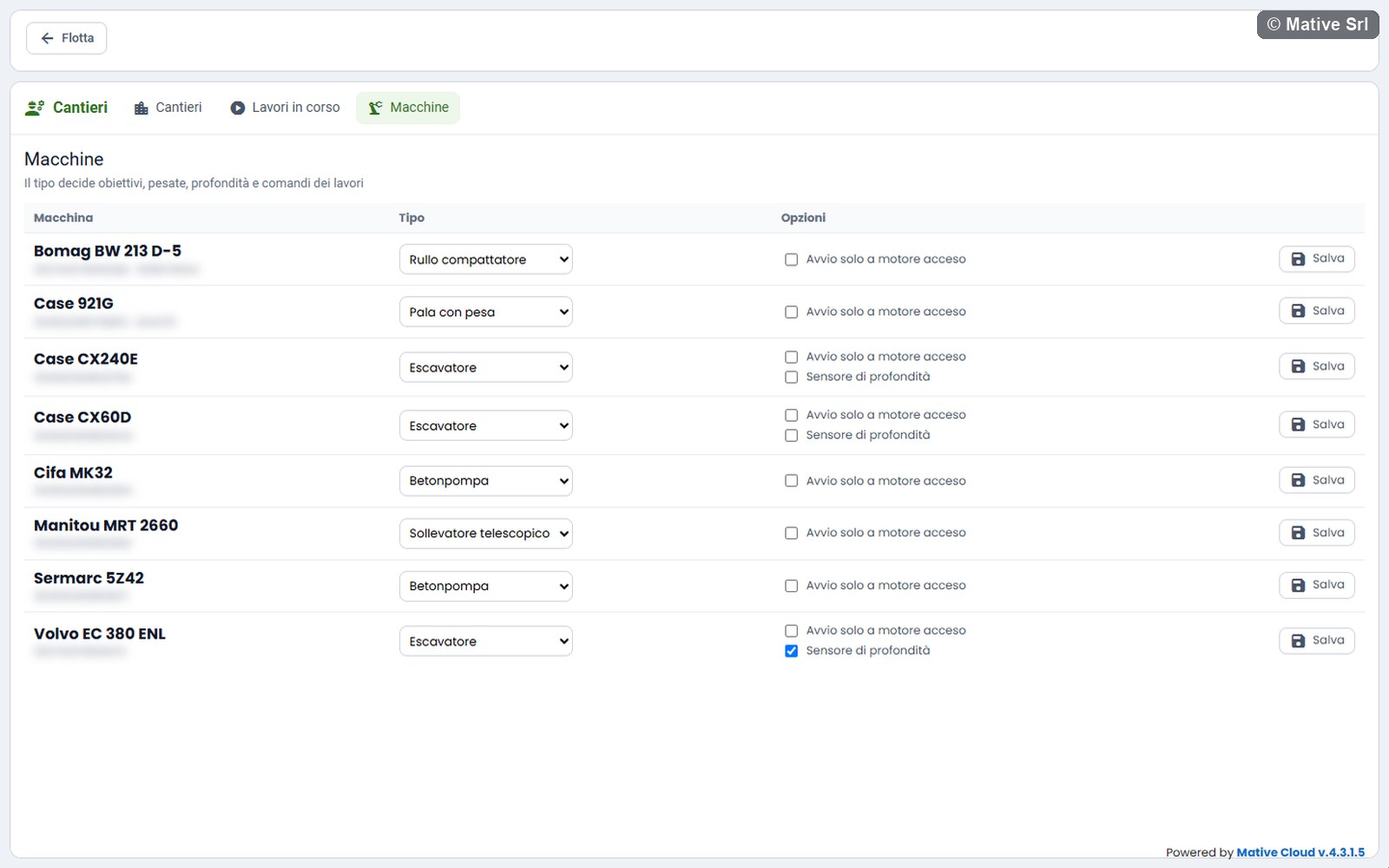
Task: Click the save disk icon for Sermarc 5Z42
Action: 1298,585
